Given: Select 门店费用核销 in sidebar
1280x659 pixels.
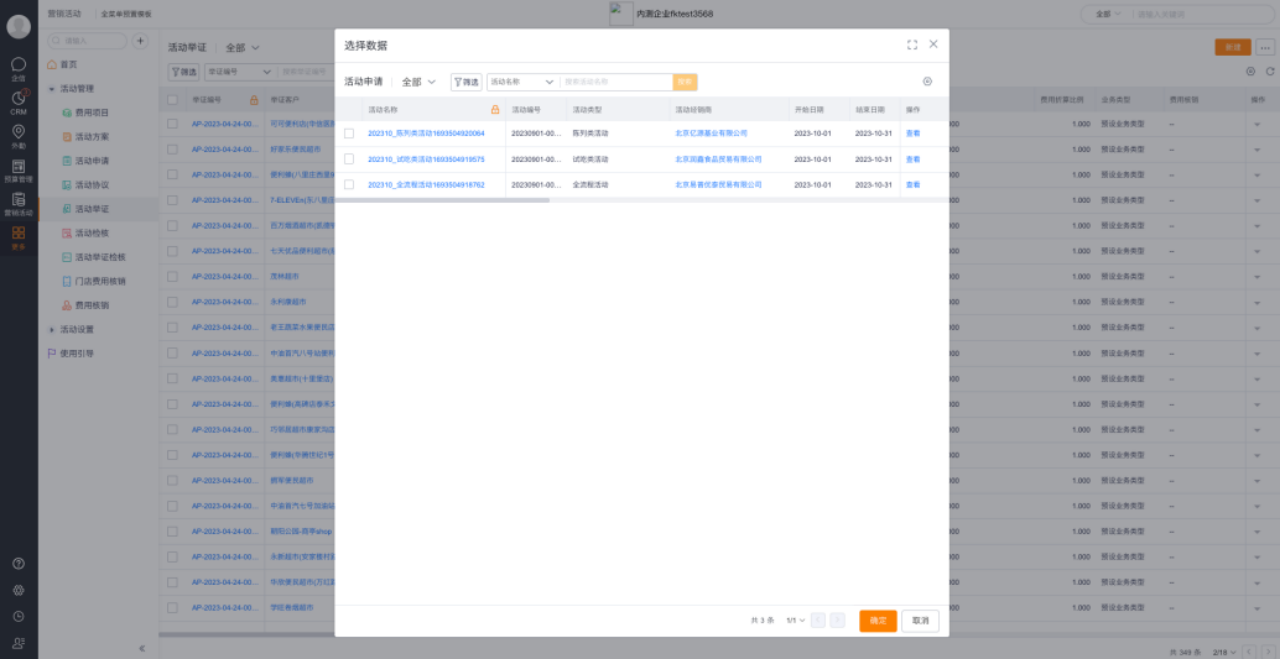Looking at the screenshot, I should pyautogui.click(x=100, y=281).
